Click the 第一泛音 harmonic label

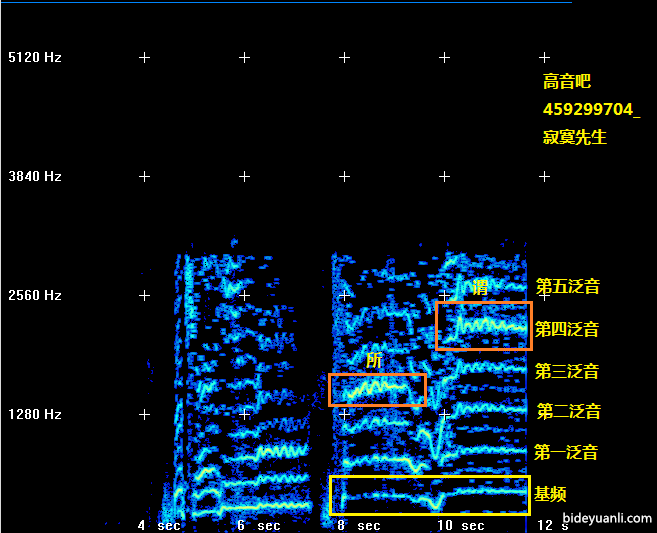point(566,452)
